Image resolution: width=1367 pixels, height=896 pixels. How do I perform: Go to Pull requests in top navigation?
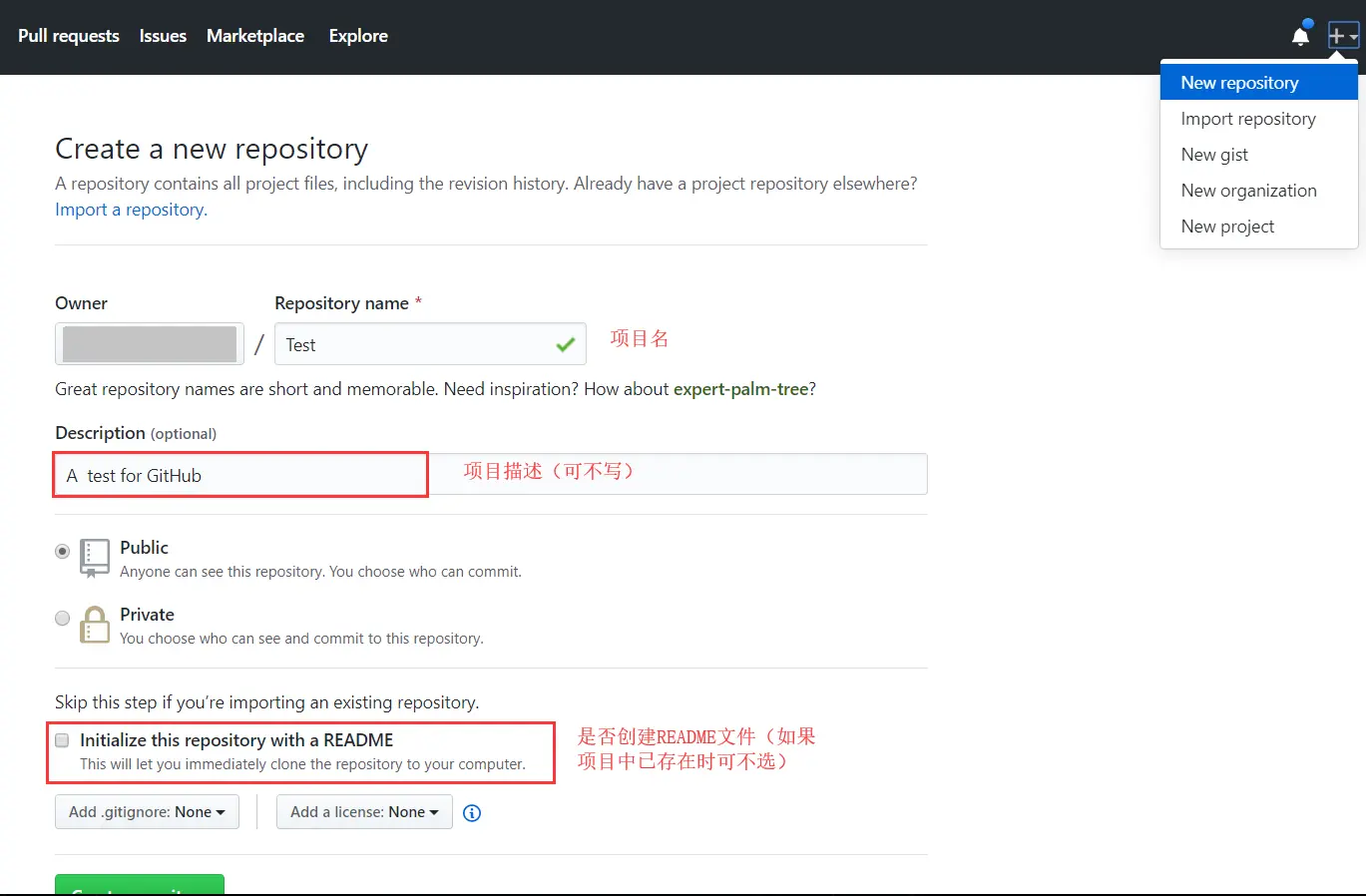[x=69, y=36]
